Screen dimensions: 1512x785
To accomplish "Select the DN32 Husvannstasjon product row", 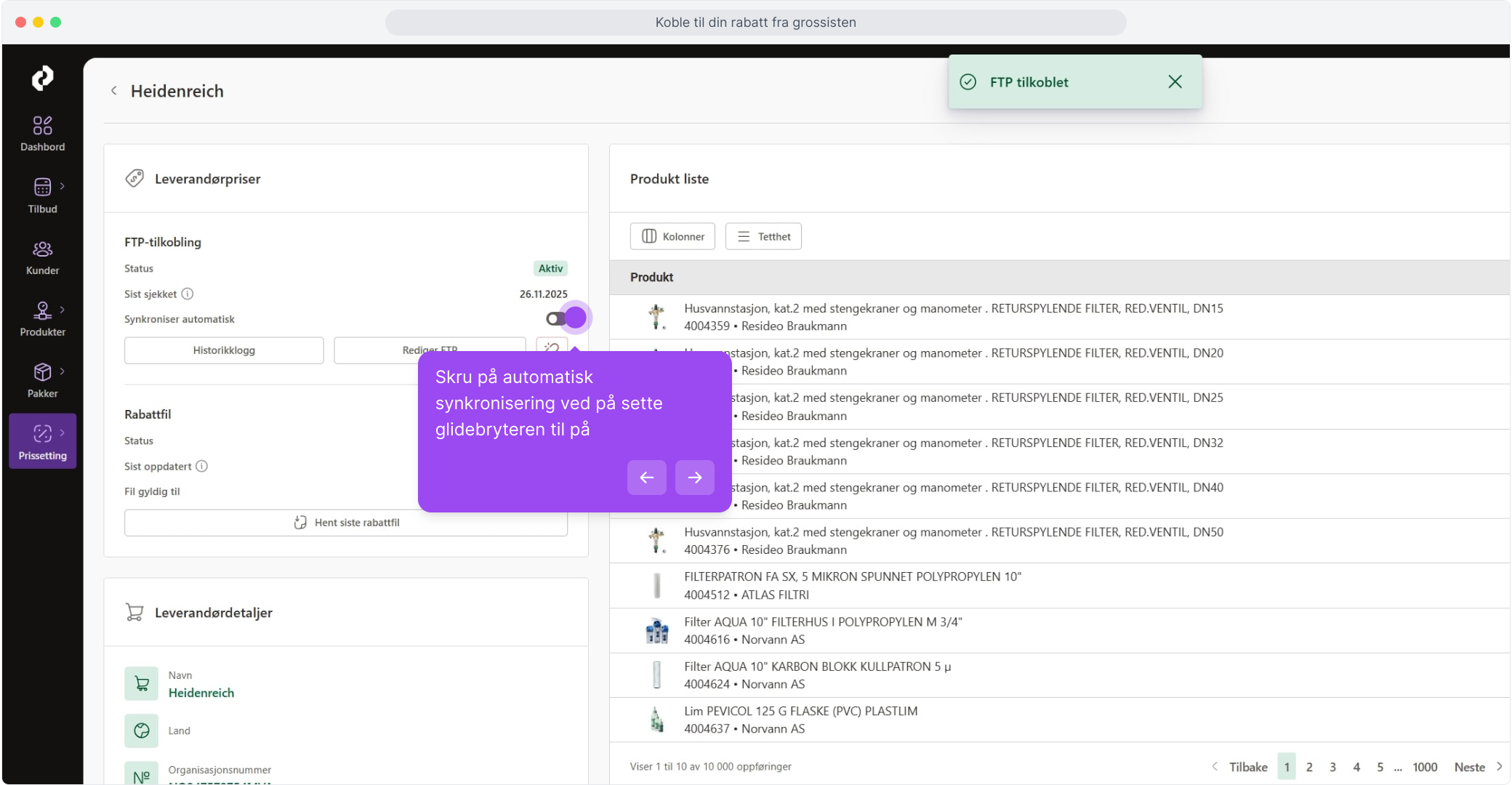I will (x=1060, y=451).
